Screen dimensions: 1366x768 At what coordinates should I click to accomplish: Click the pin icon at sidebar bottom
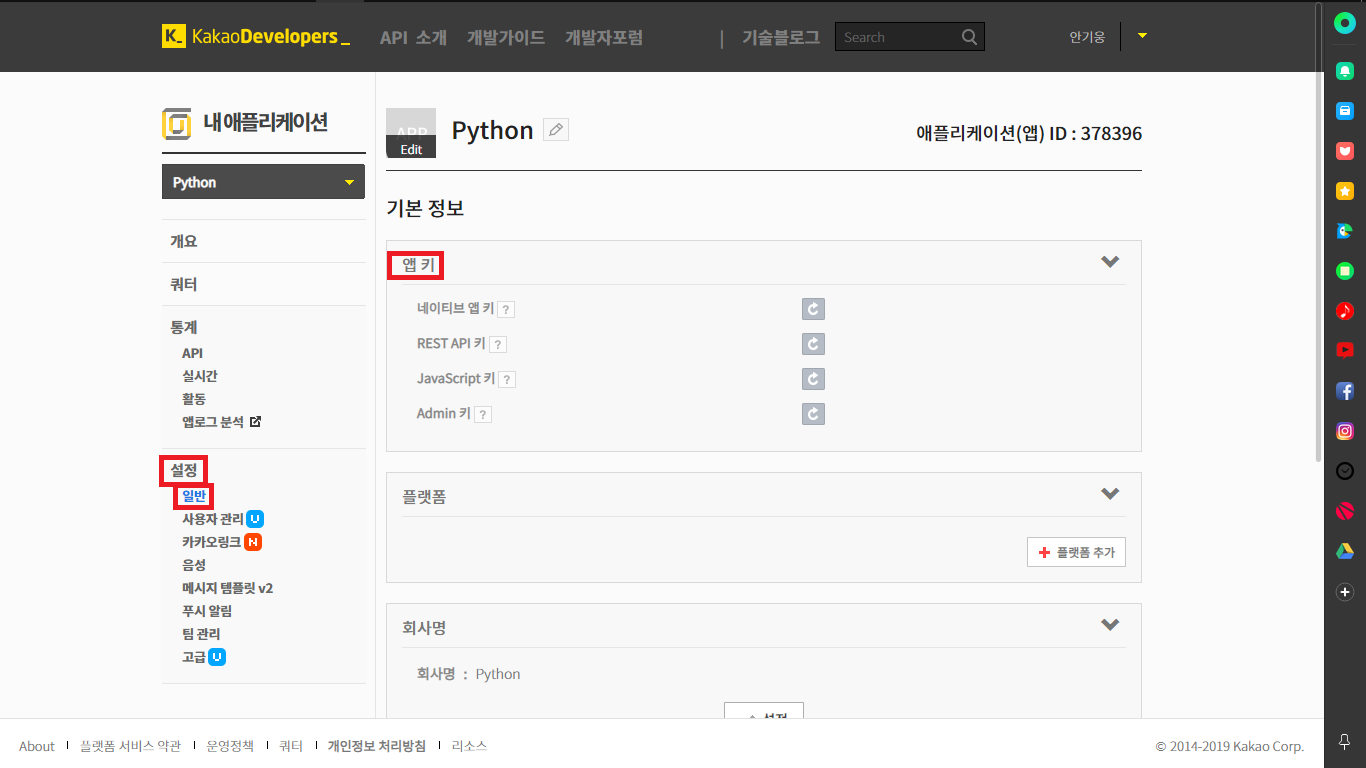(x=1345, y=742)
